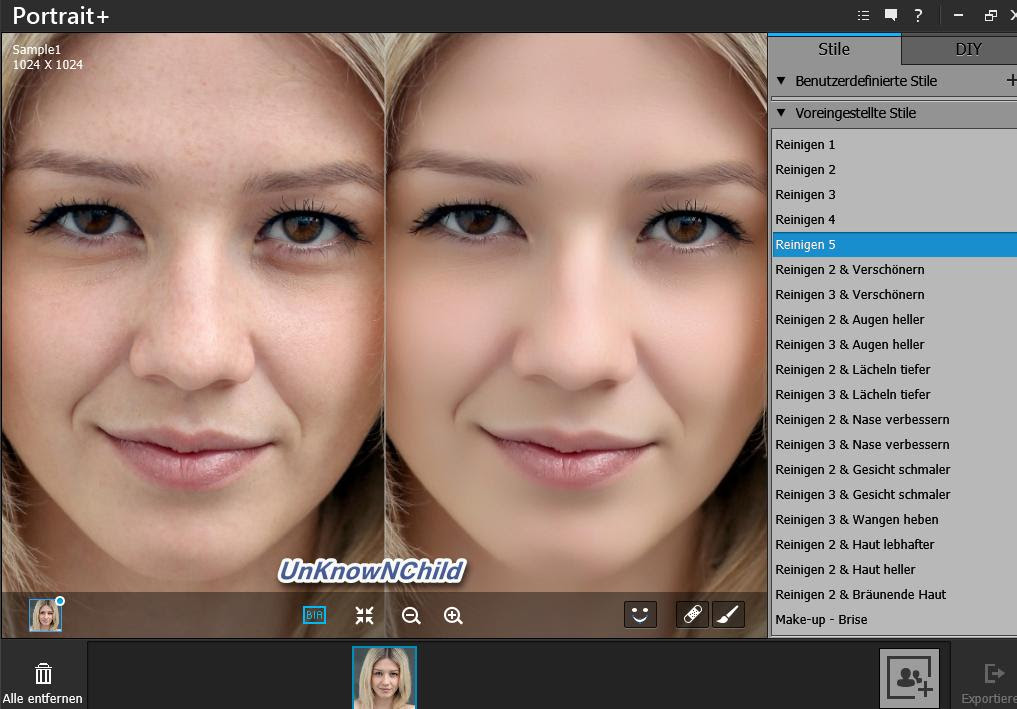This screenshot has width=1017, height=709.
Task: Open the feedback speech bubble icon
Action: 890,15
